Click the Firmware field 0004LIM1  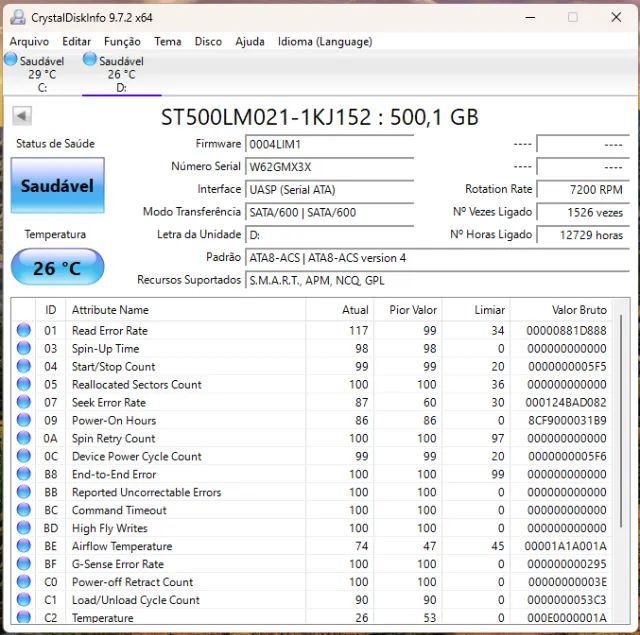pos(329,144)
